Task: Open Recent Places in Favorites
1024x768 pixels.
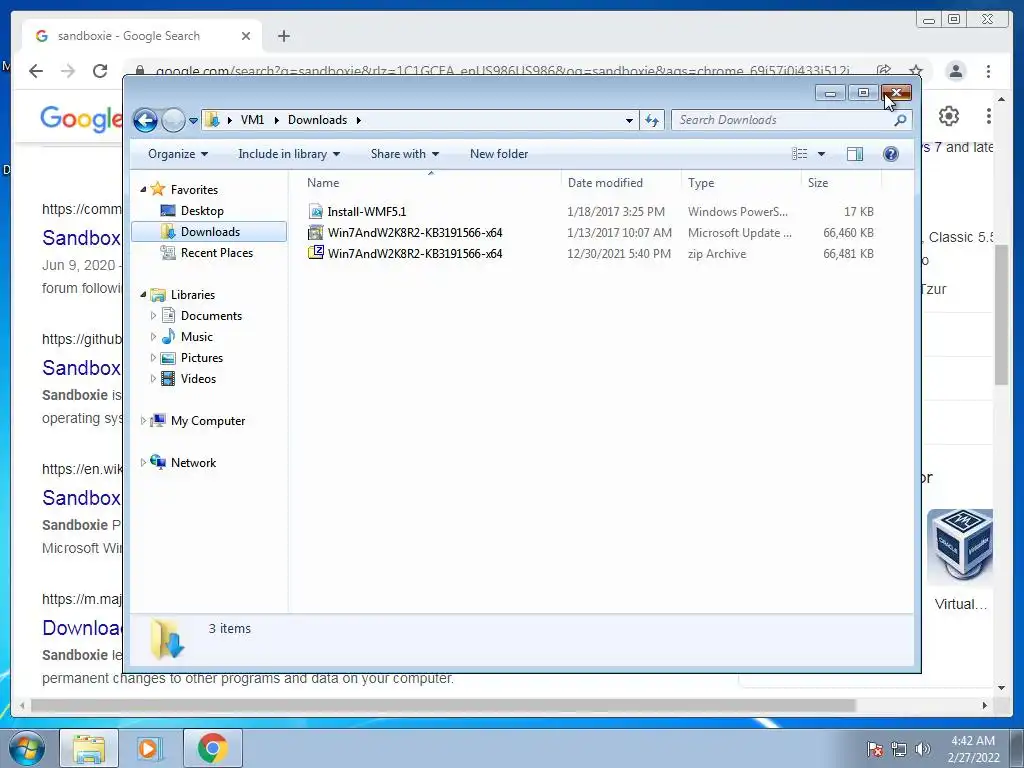Action: tap(216, 253)
